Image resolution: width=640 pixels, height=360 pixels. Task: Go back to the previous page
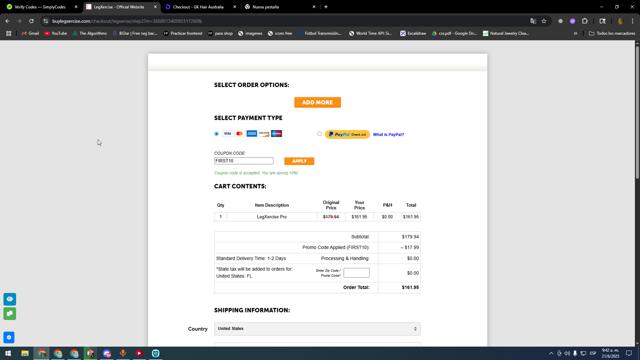(x=7, y=21)
